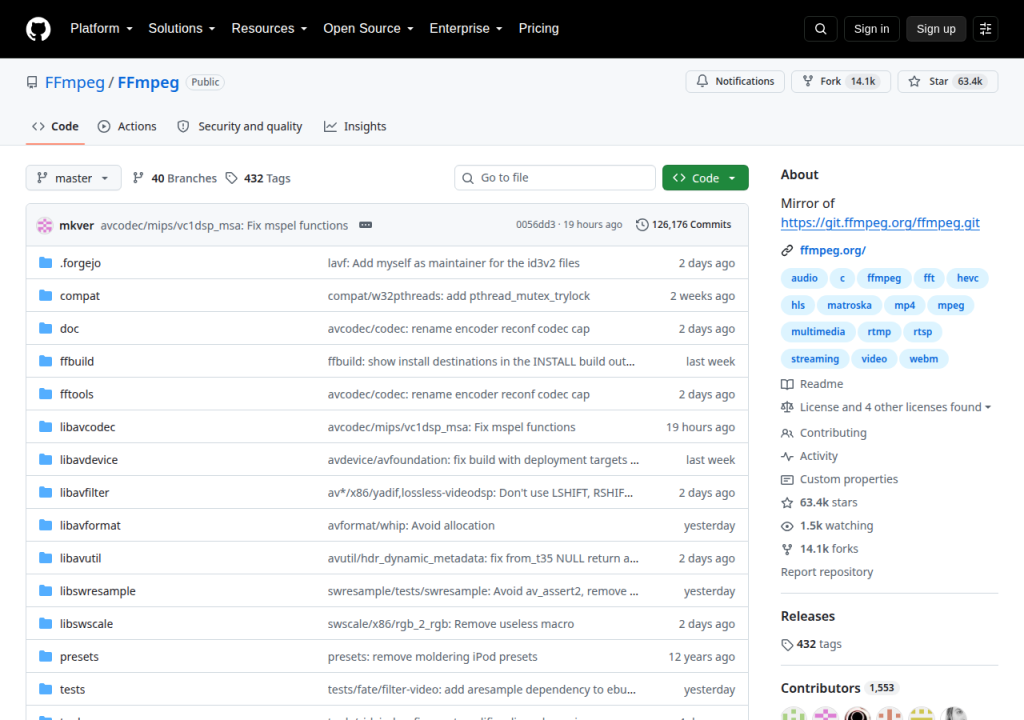Click the Contributors heading

820,688
